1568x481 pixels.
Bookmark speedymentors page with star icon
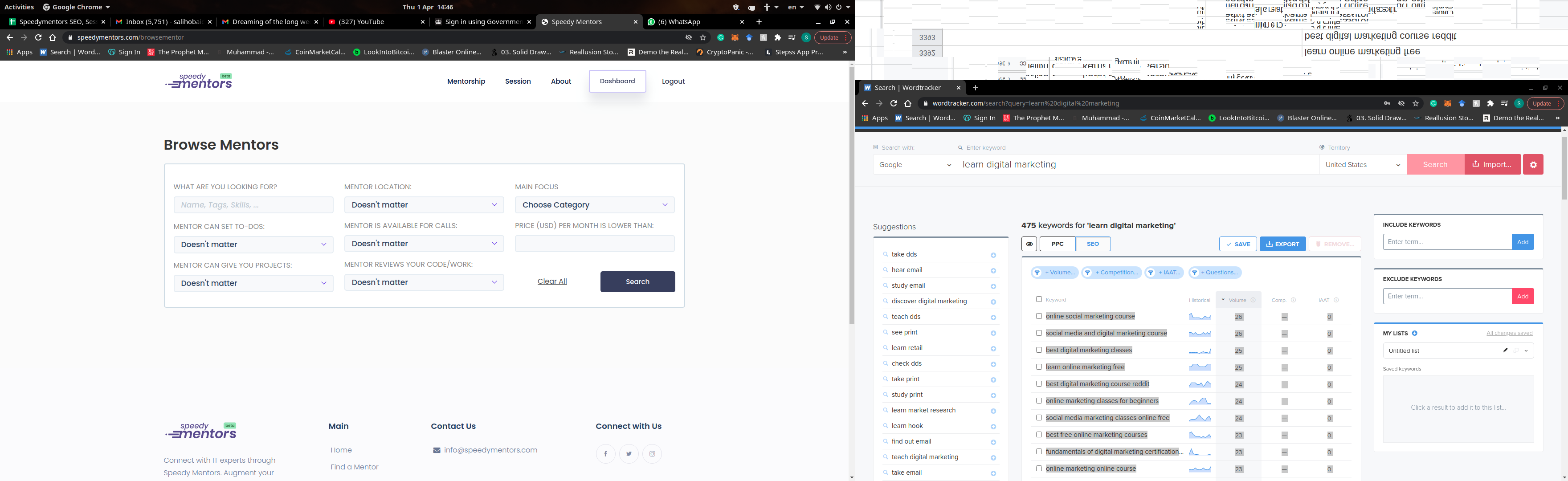coord(703,37)
